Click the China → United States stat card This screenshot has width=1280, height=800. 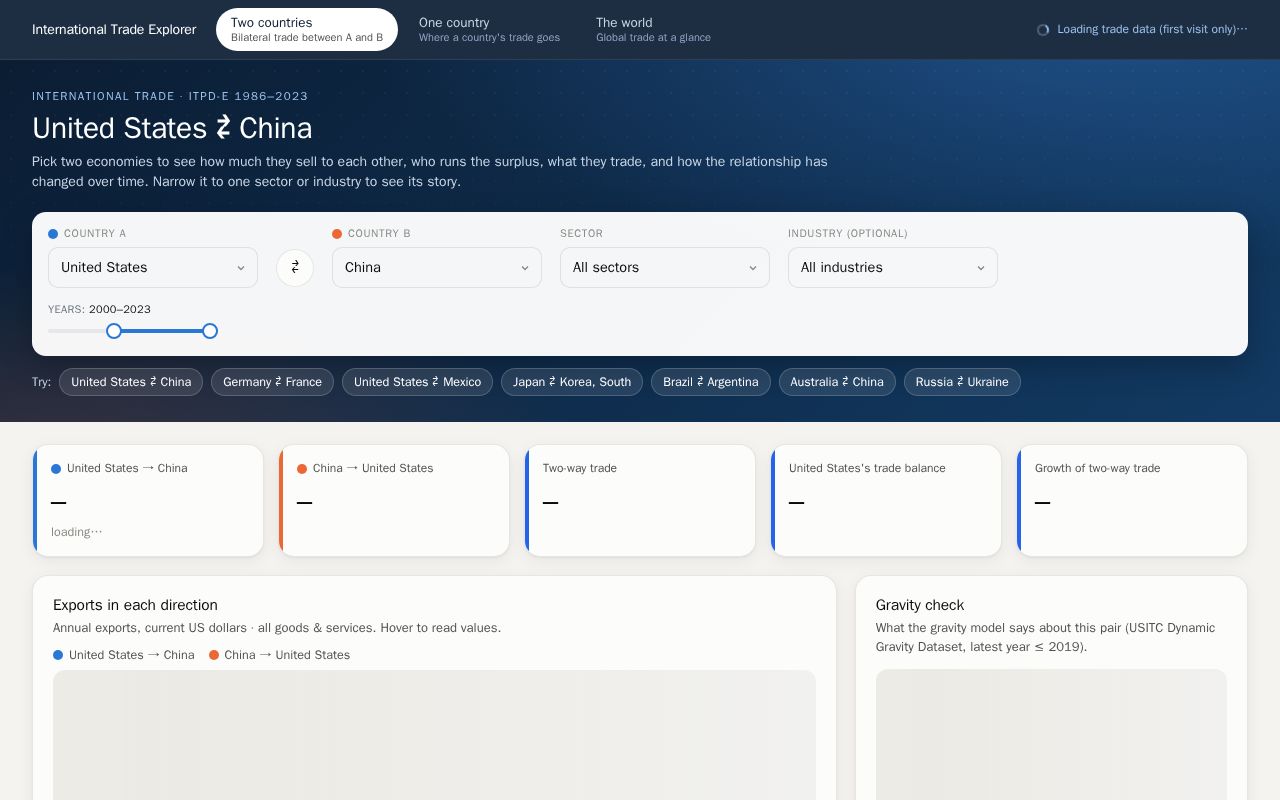click(394, 500)
